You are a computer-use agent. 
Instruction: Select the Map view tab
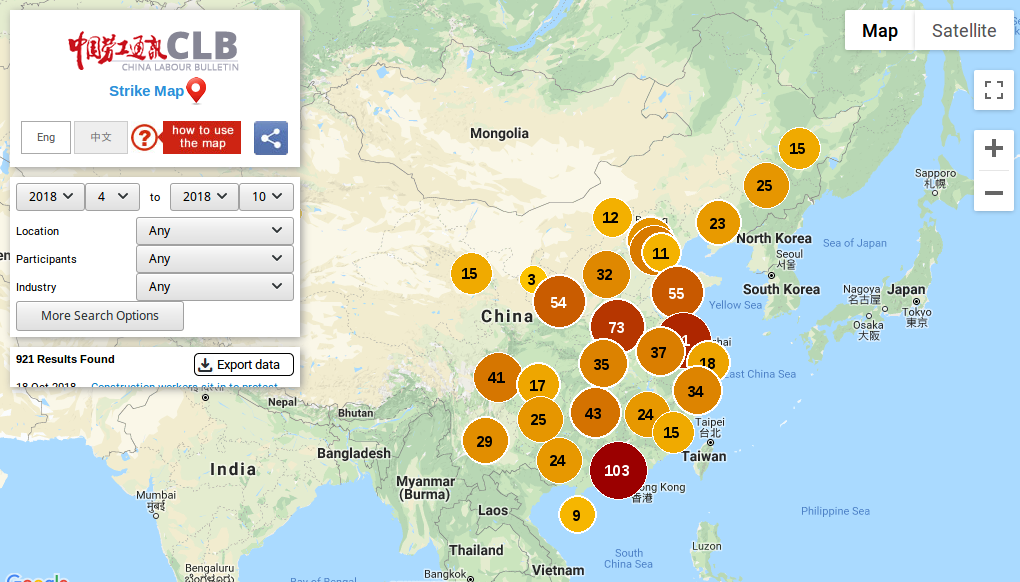pyautogui.click(x=880, y=31)
